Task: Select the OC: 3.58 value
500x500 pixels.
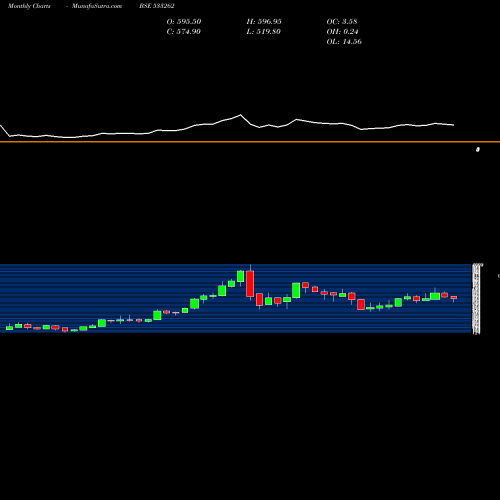Action: (x=342, y=21)
